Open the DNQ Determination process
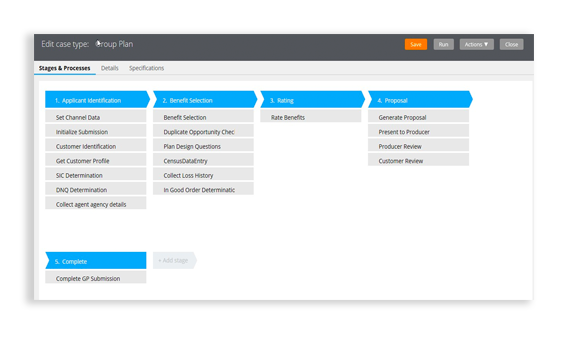Viewport: 562px width, 360px height. pos(96,189)
